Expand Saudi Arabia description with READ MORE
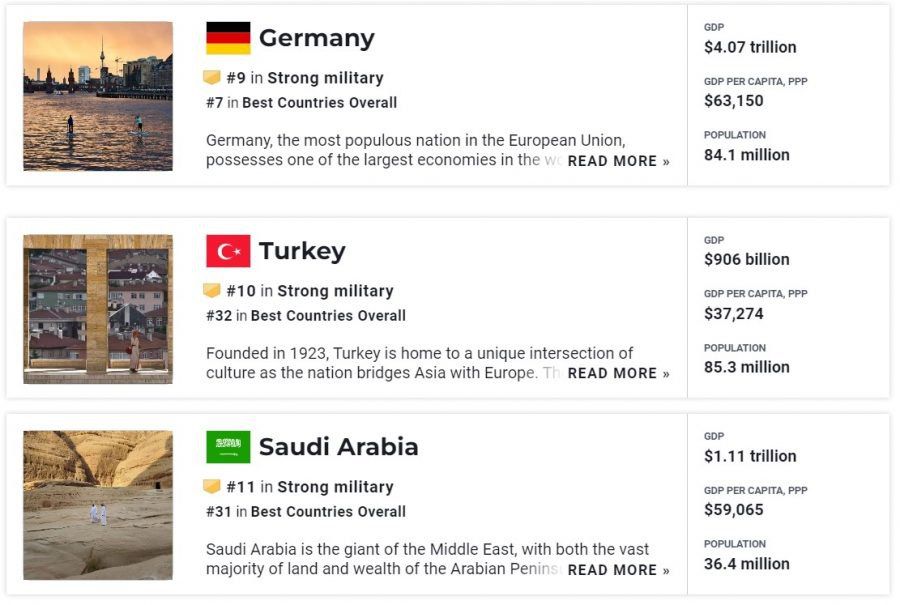900x605 pixels. click(x=618, y=570)
